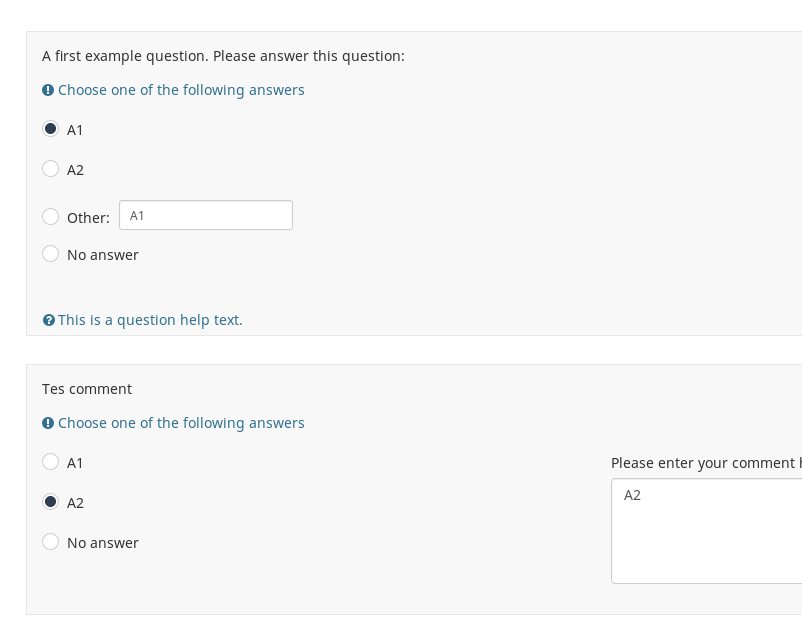Viewport: 802px width, 635px height.
Task: Click the 'Please enter your comment' label
Action: [705, 463]
